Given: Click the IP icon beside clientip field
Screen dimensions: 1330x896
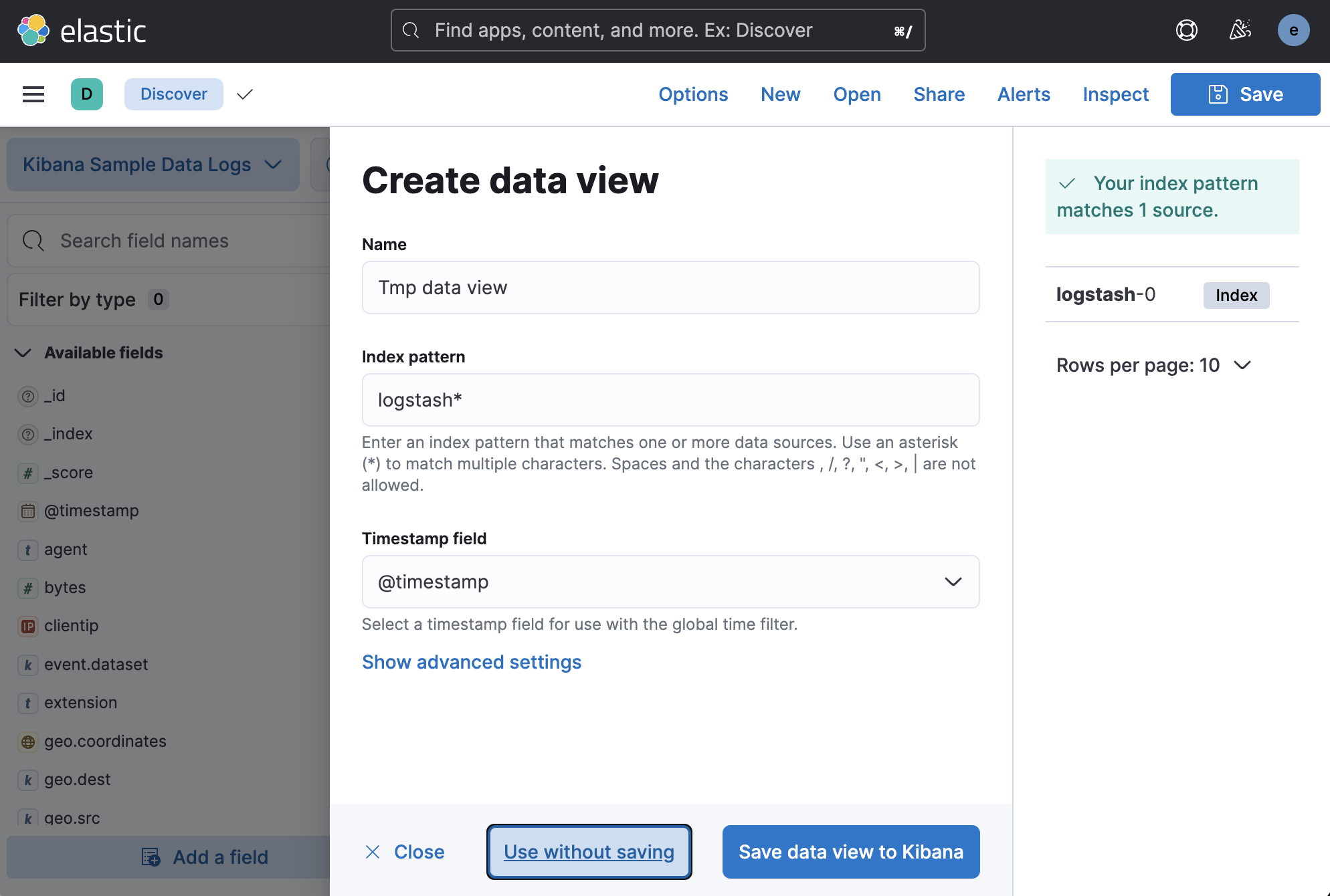Looking at the screenshot, I should pyautogui.click(x=27, y=626).
